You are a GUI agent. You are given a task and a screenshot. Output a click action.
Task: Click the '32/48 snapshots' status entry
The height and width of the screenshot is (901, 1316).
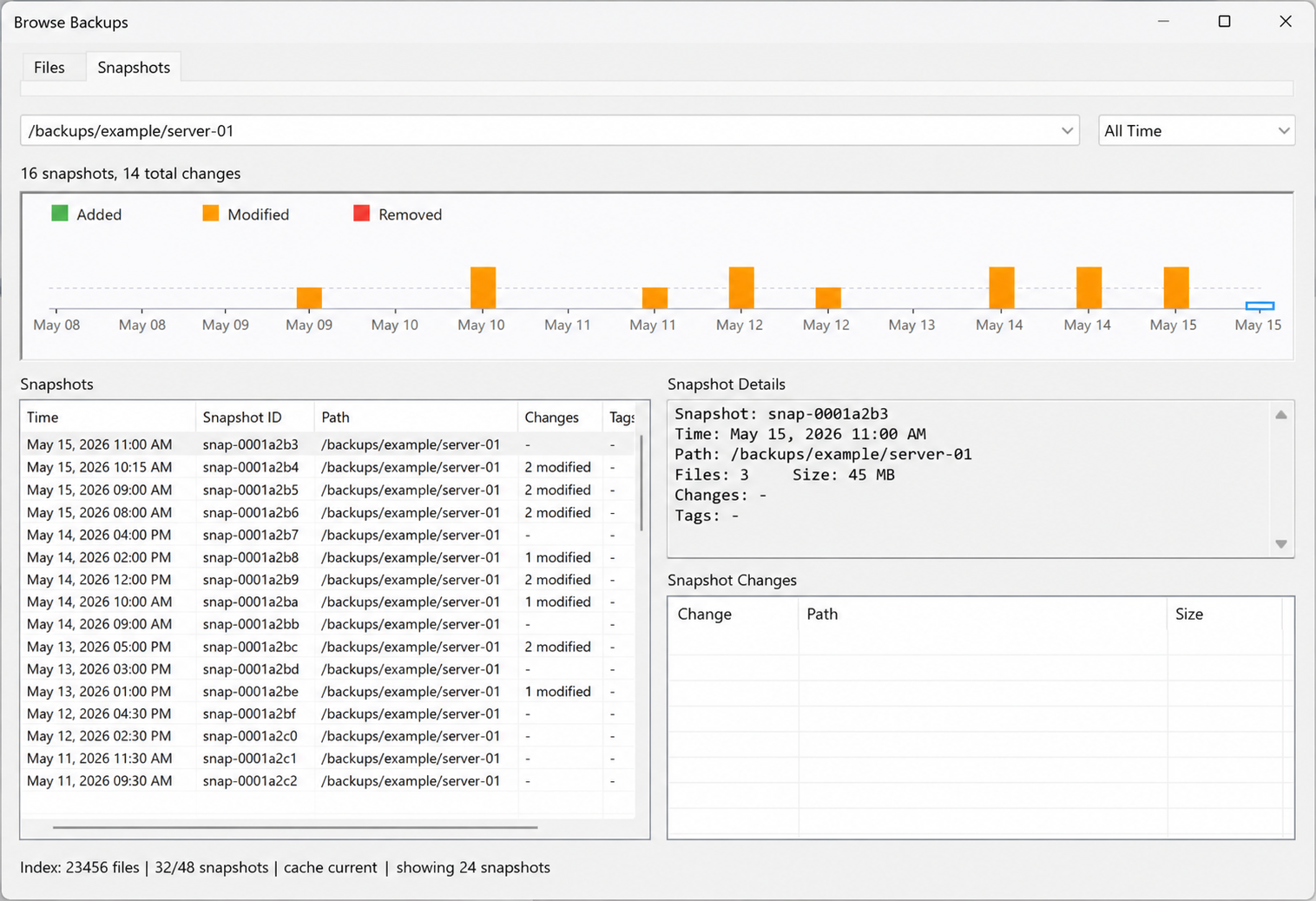pyautogui.click(x=212, y=867)
